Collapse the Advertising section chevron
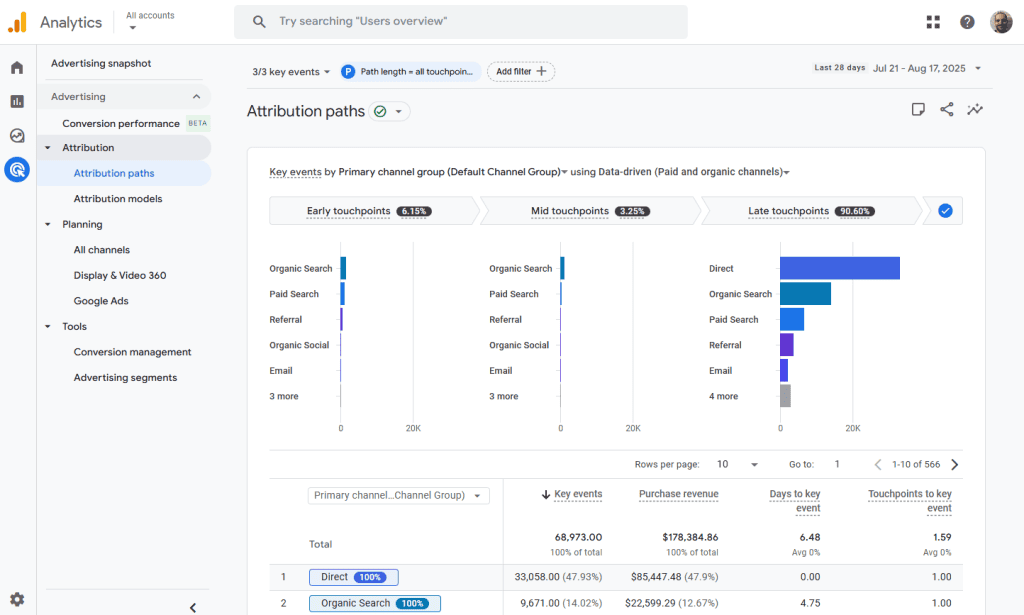Screen dimensions: 1024x615 tap(196, 97)
